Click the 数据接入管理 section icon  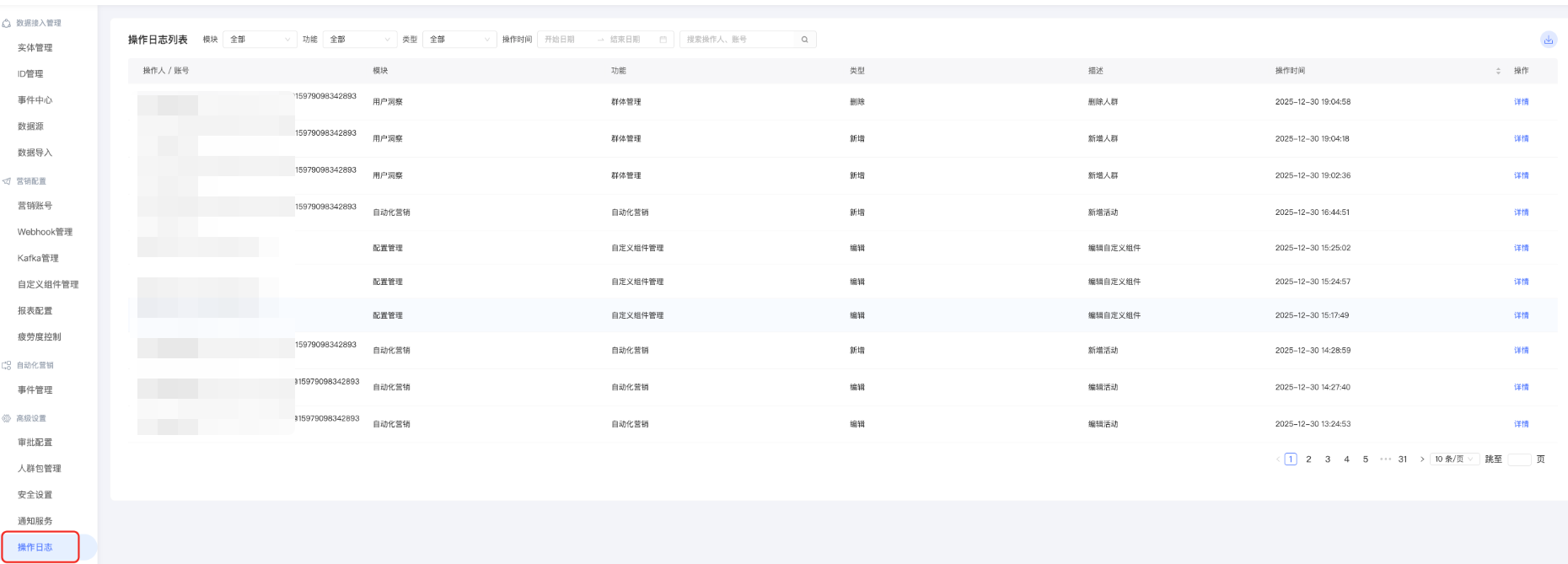tap(7, 24)
